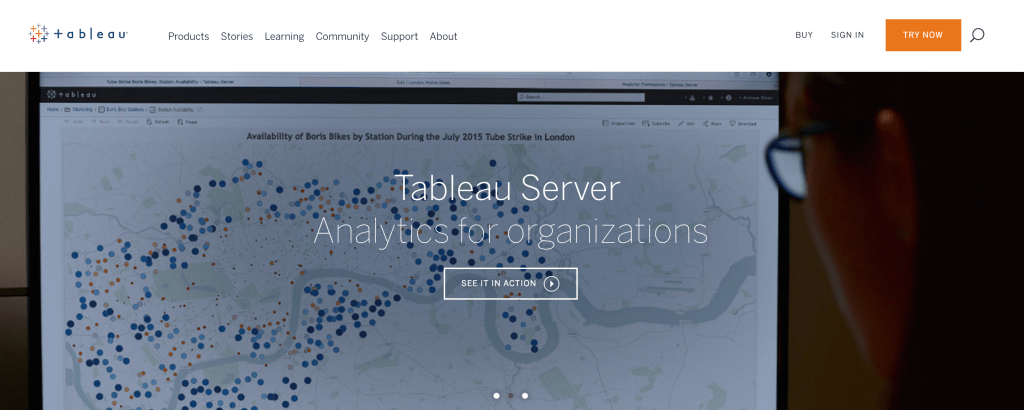Click the SIGN IN link
1024x410 pixels.
pos(847,35)
